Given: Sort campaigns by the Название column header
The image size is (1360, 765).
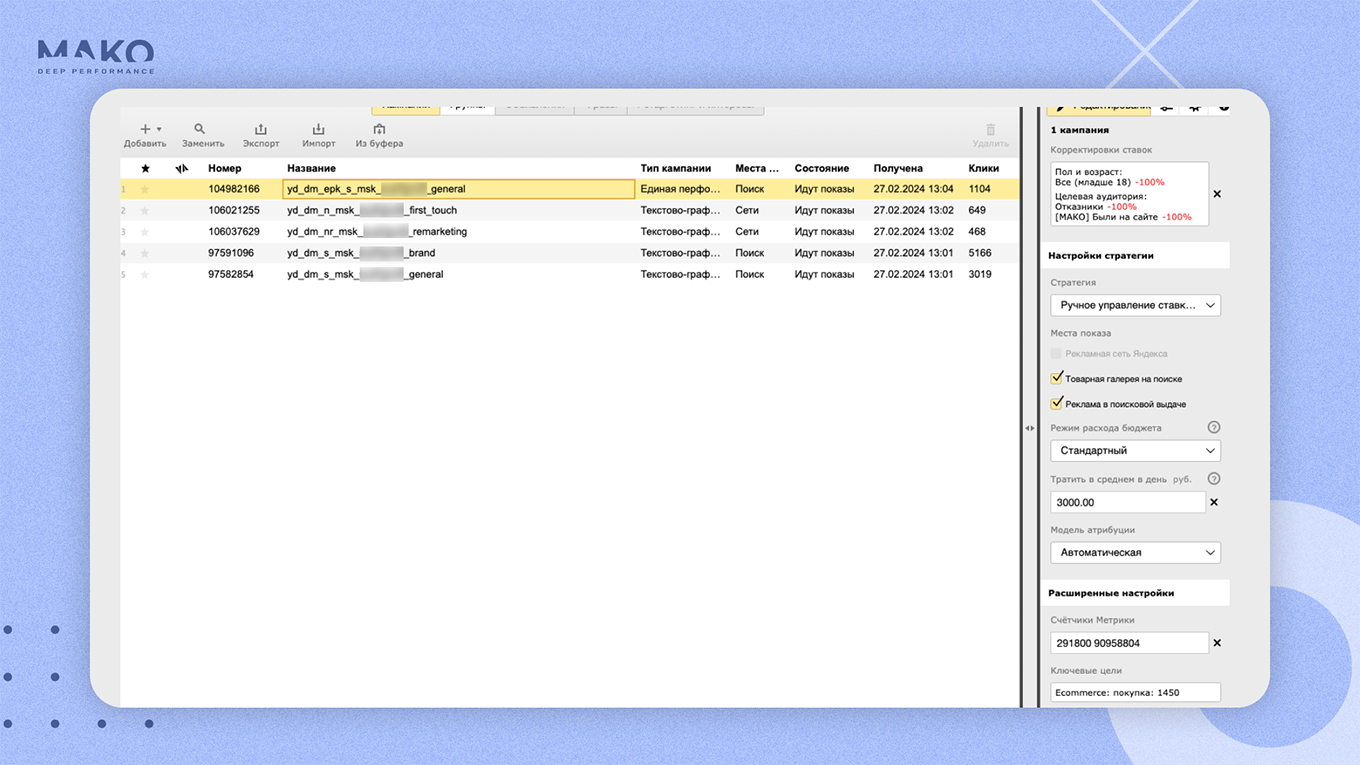Looking at the screenshot, I should 311,168.
